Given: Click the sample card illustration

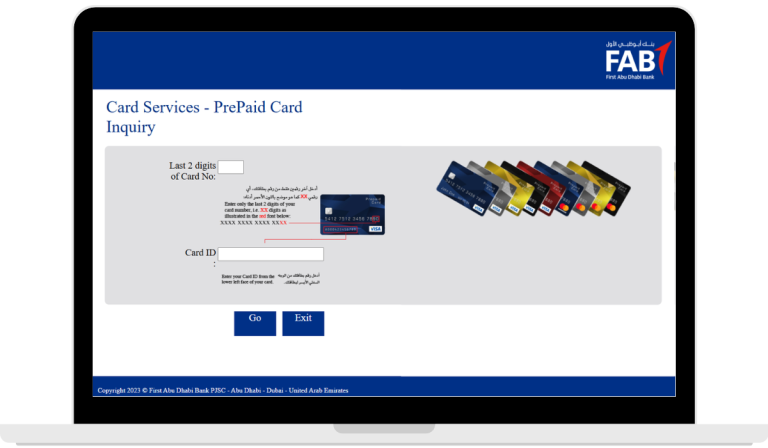Looking at the screenshot, I should [352, 214].
